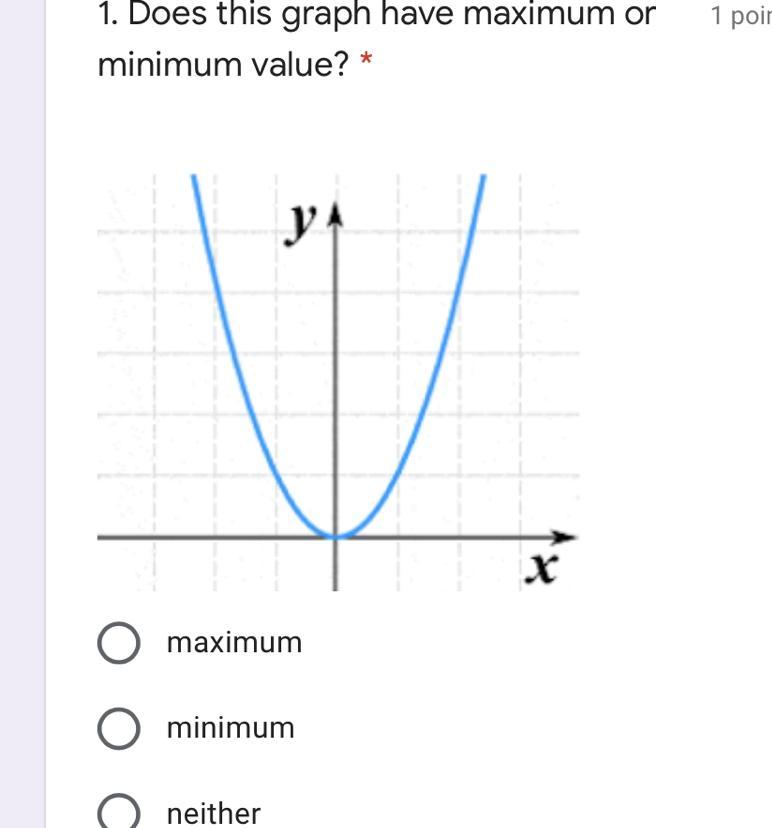Click the x axis label on graph

point(542,568)
